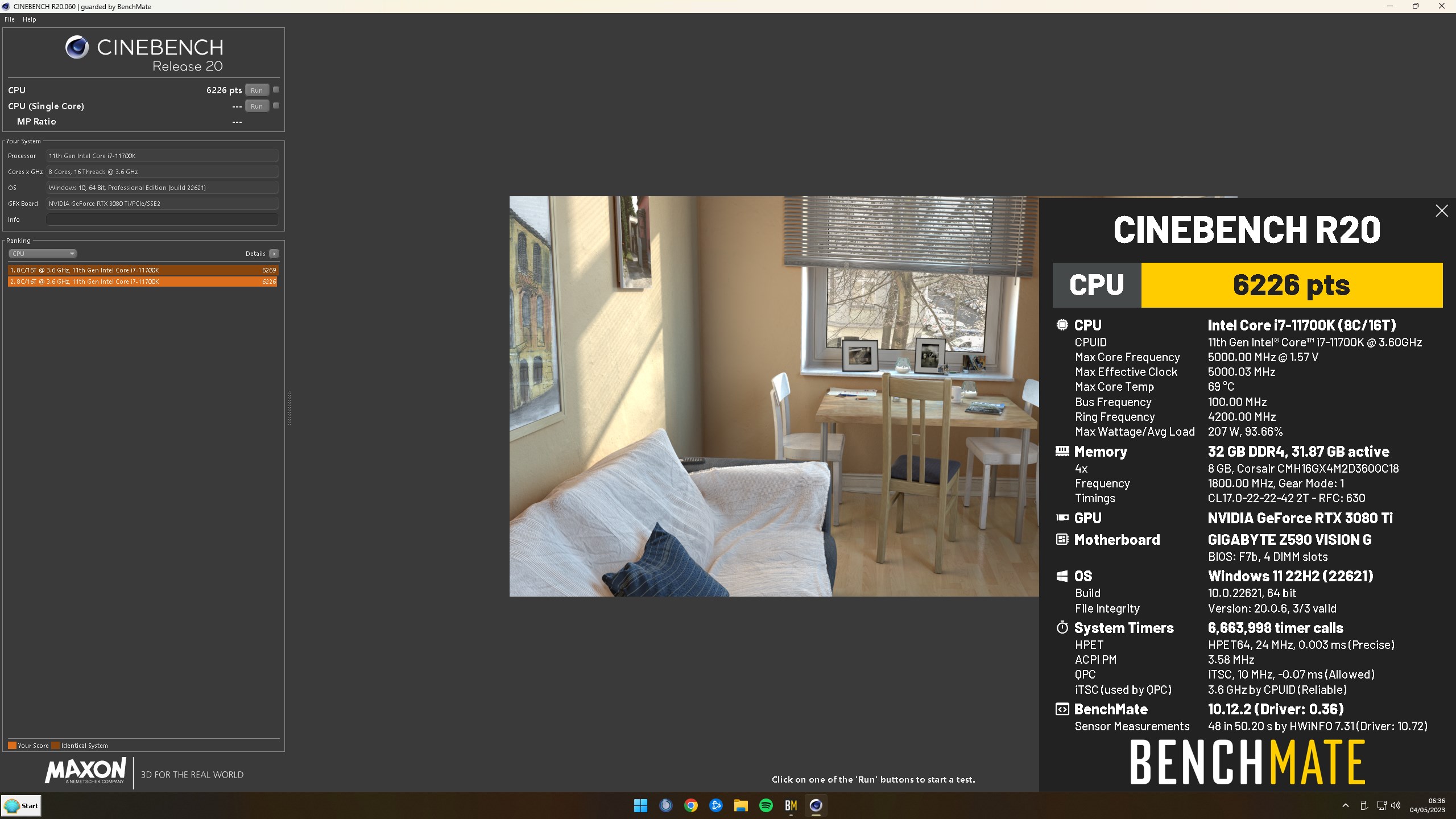This screenshot has width=1456, height=819.
Task: Run the CPU (Single Core) test
Action: click(x=257, y=106)
